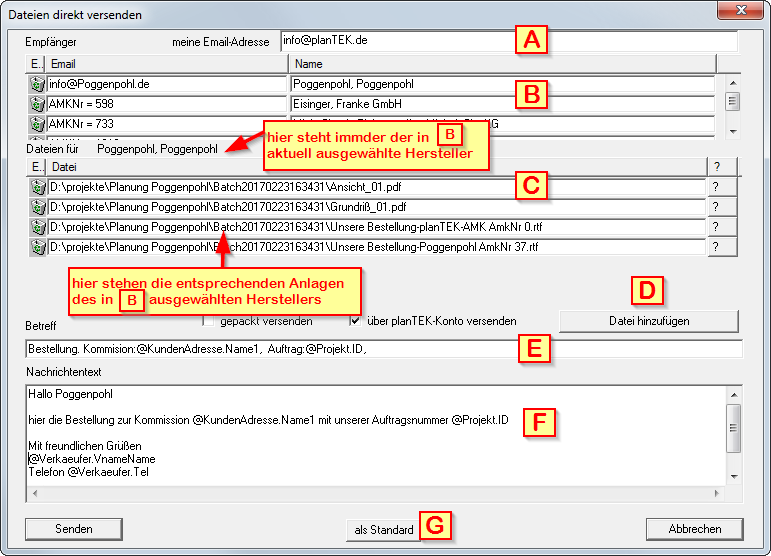
Task: Remove the Ansicht_01.pdf file via its trash icon
Action: pyautogui.click(x=38, y=187)
